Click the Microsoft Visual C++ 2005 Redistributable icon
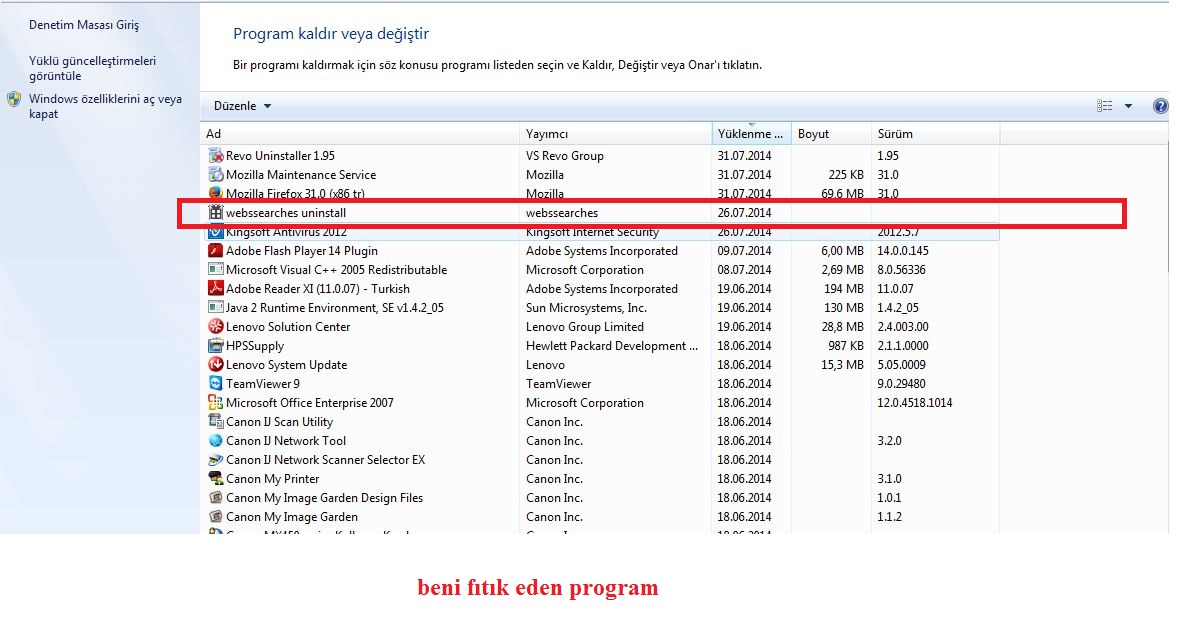1181x633 pixels. 215,270
